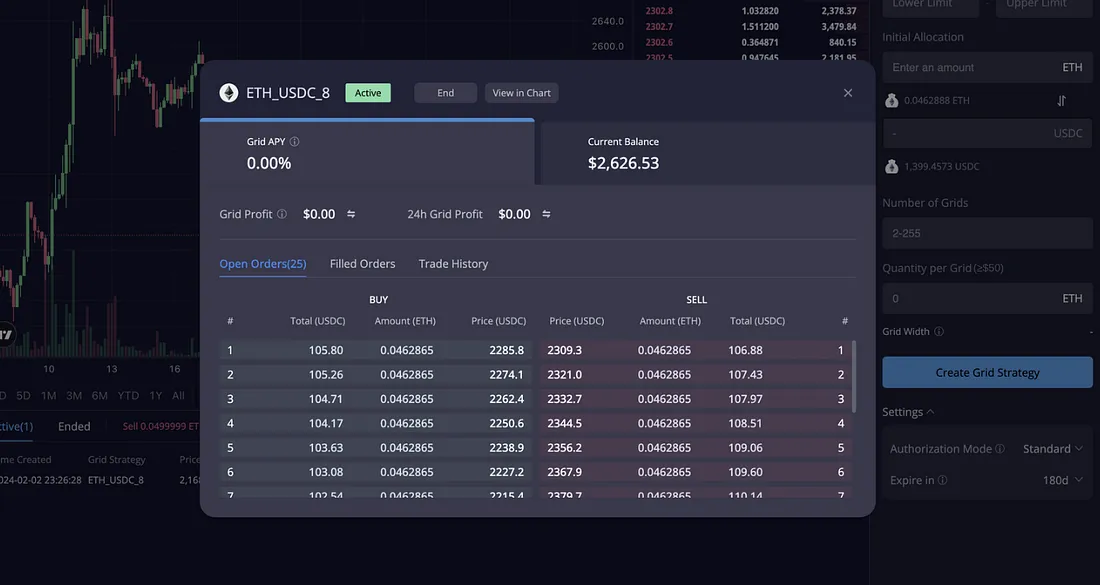Open the Trade History tab
Screen dimensions: 1100x585
click(x=453, y=264)
